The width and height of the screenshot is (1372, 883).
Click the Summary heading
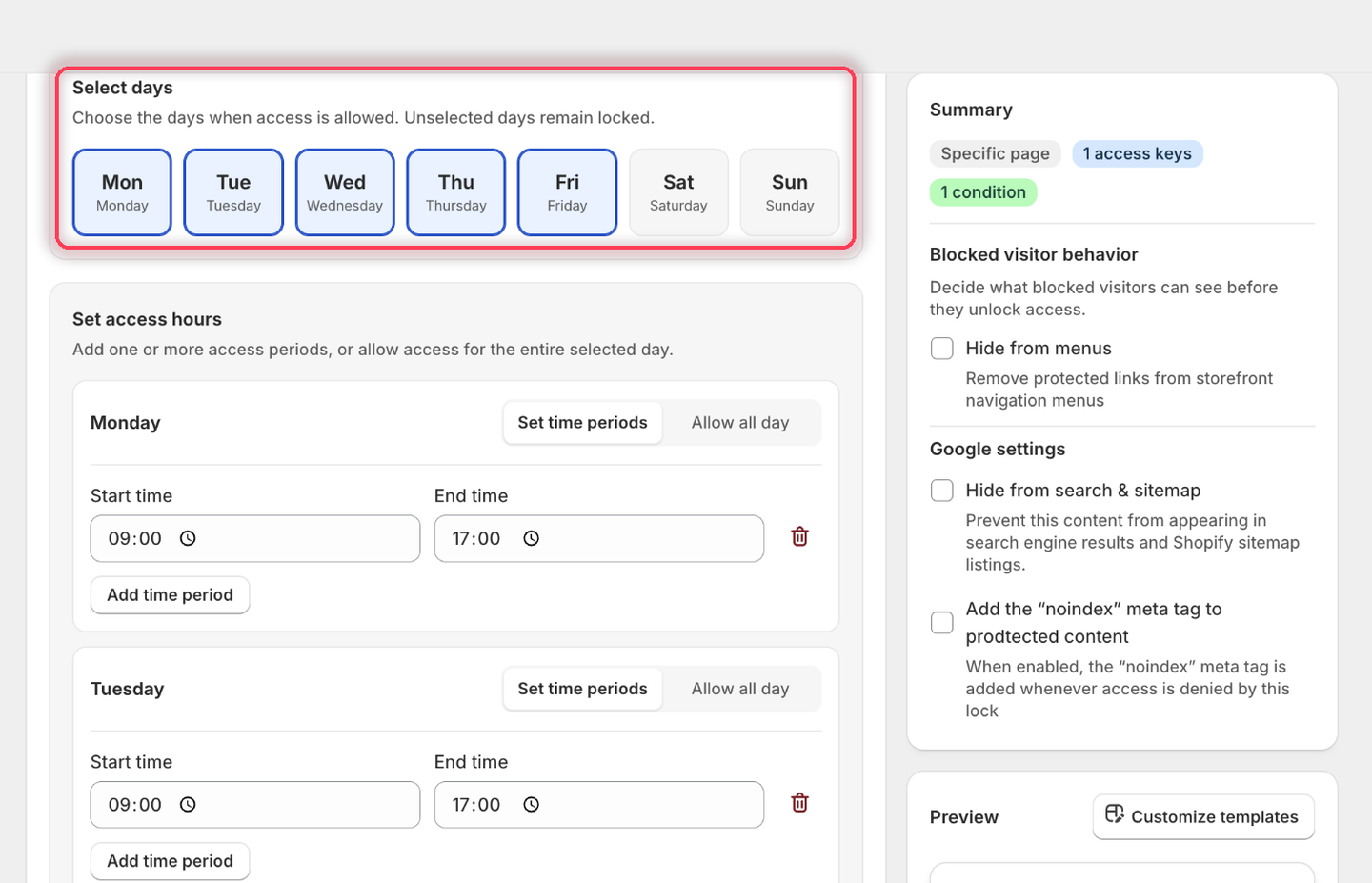971,110
